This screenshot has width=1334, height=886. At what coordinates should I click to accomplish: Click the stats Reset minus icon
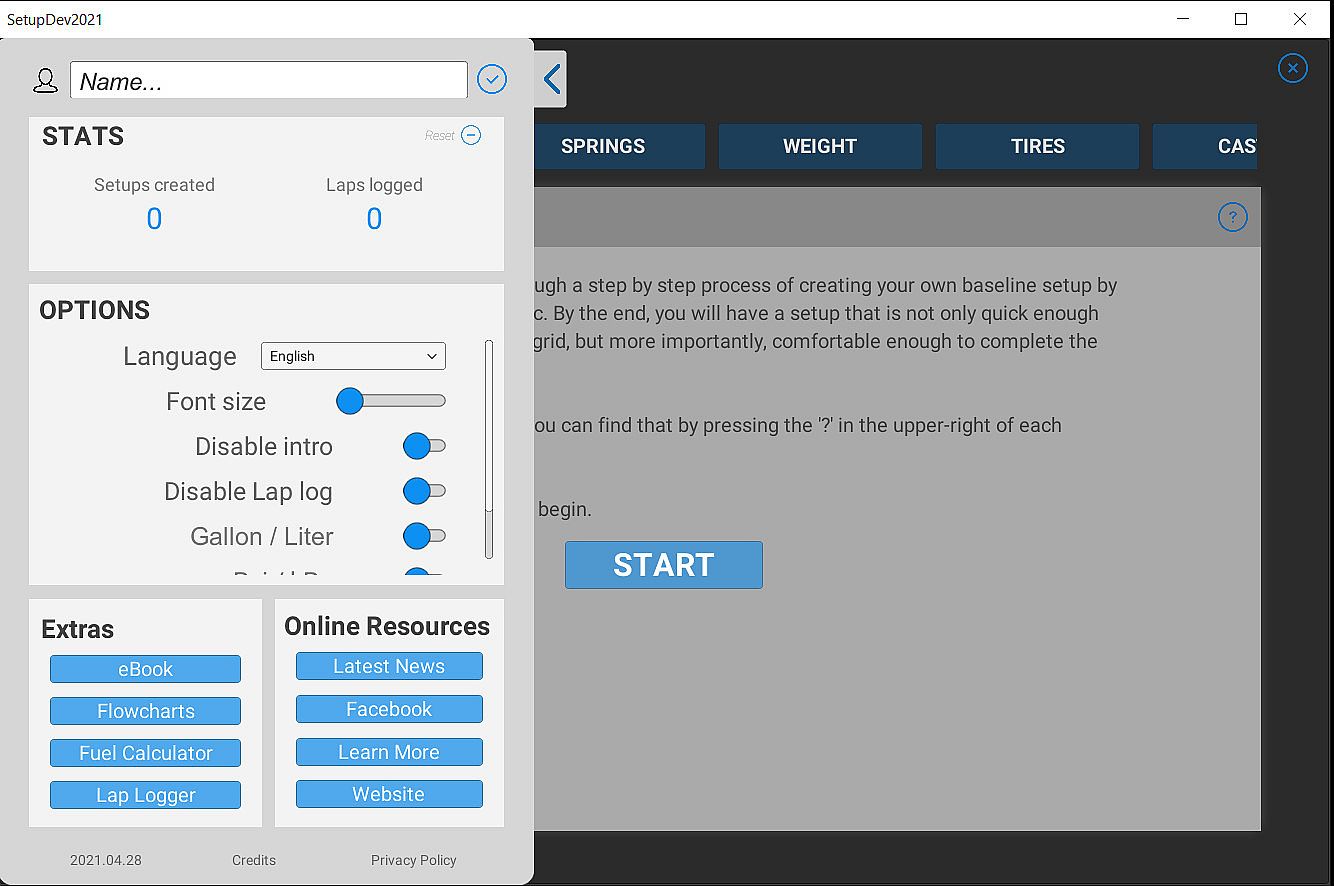click(x=471, y=135)
